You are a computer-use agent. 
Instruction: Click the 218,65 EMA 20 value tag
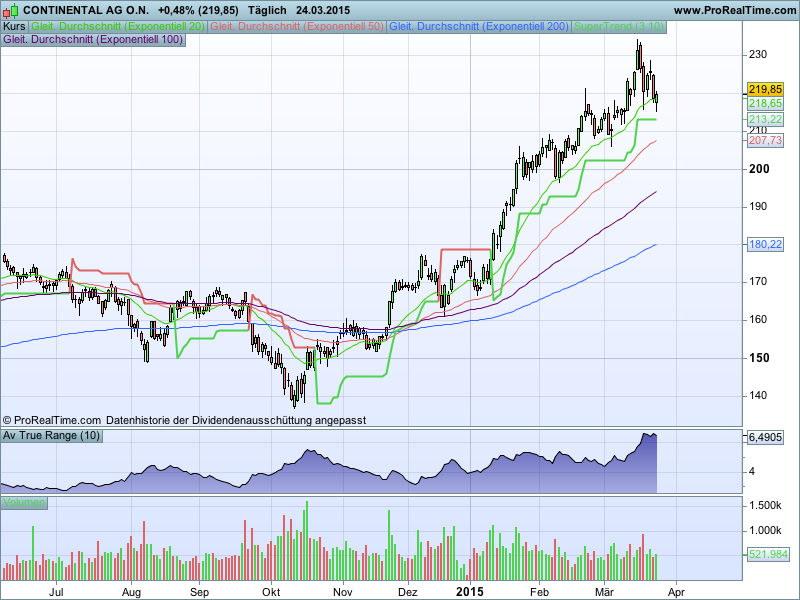click(x=765, y=104)
